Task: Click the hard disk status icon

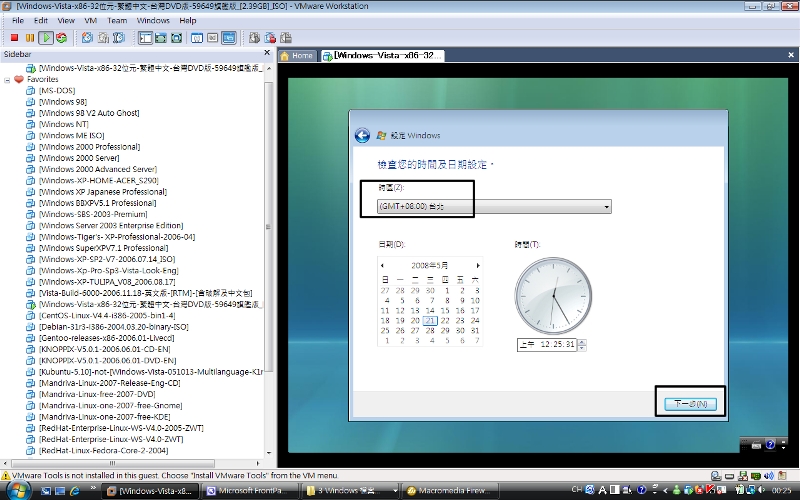Action: click(716, 476)
